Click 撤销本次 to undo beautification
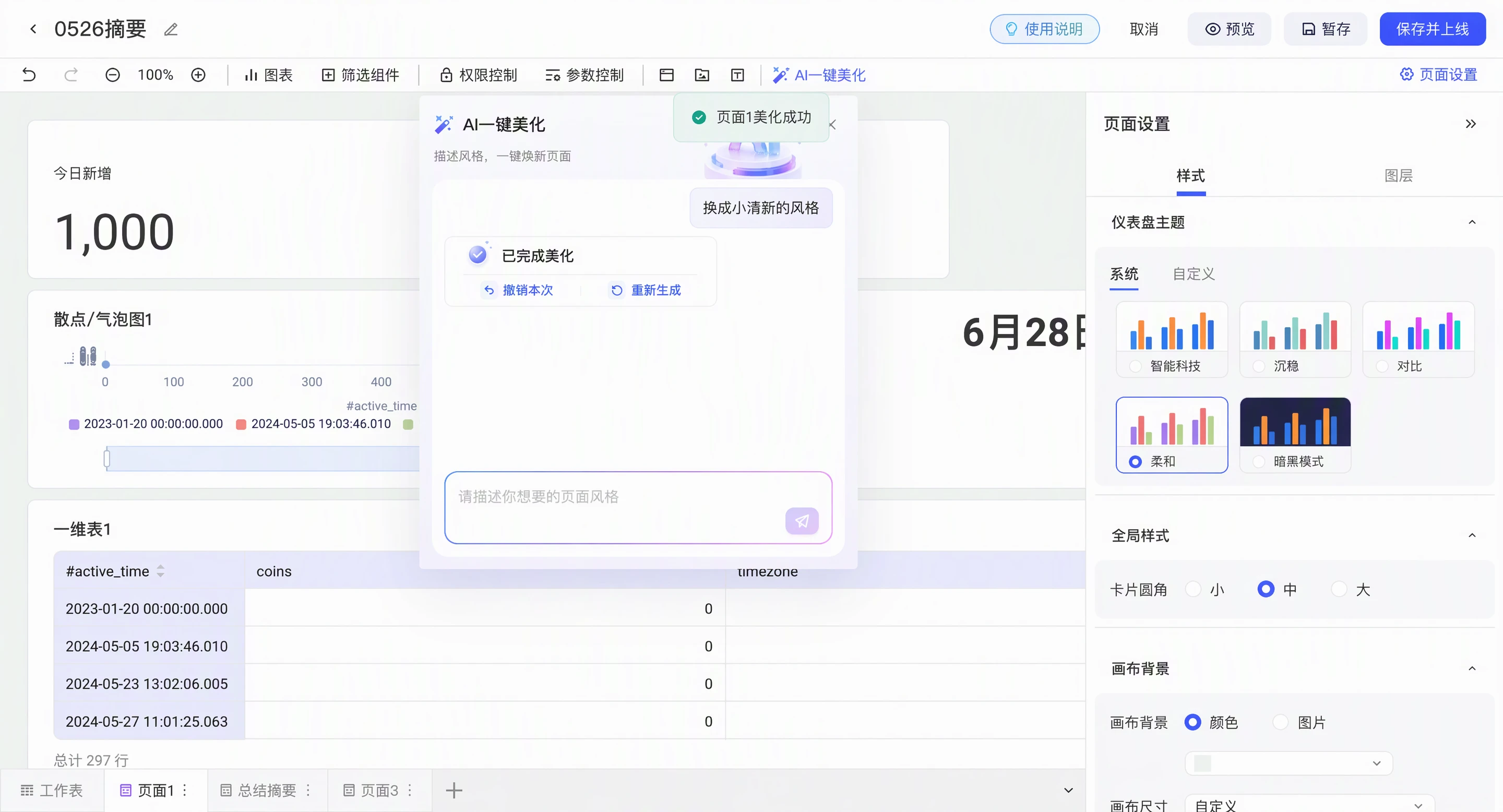This screenshot has height=812, width=1503. point(518,290)
